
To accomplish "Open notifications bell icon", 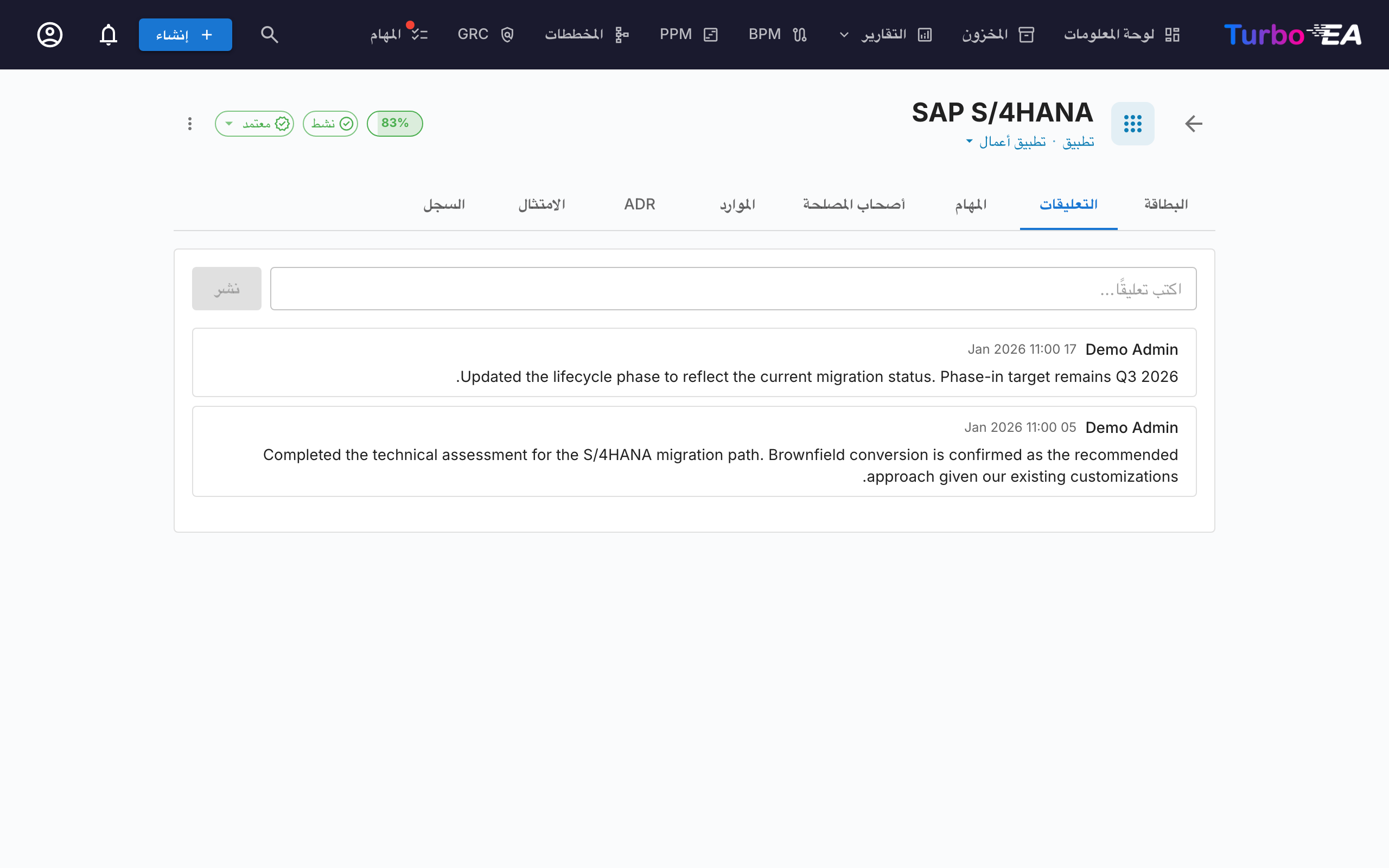I will [x=109, y=34].
